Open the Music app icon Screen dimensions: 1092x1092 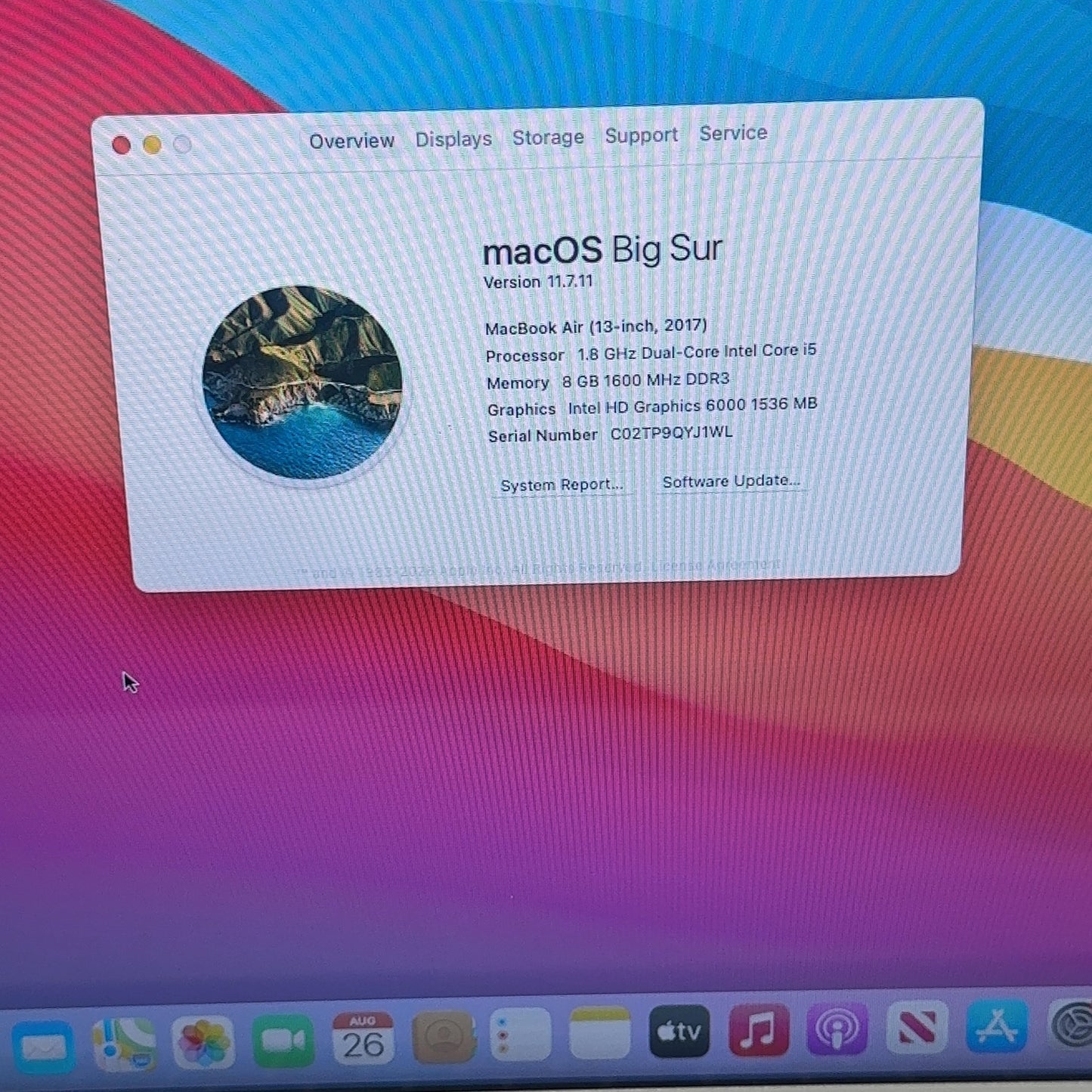(759, 1029)
